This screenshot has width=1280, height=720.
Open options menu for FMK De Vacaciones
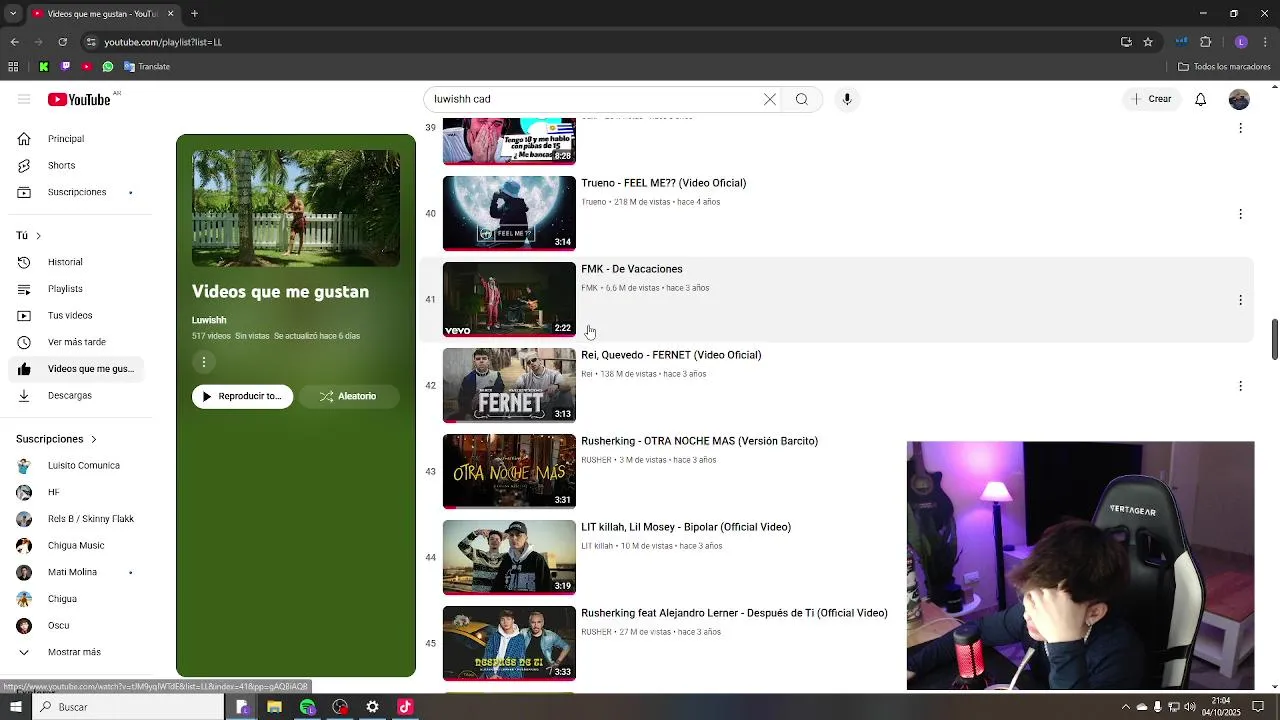pos(1240,300)
